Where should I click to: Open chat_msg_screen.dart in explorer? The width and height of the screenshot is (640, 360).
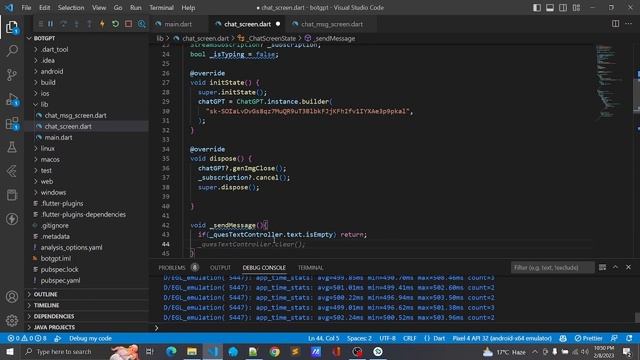click(76, 116)
